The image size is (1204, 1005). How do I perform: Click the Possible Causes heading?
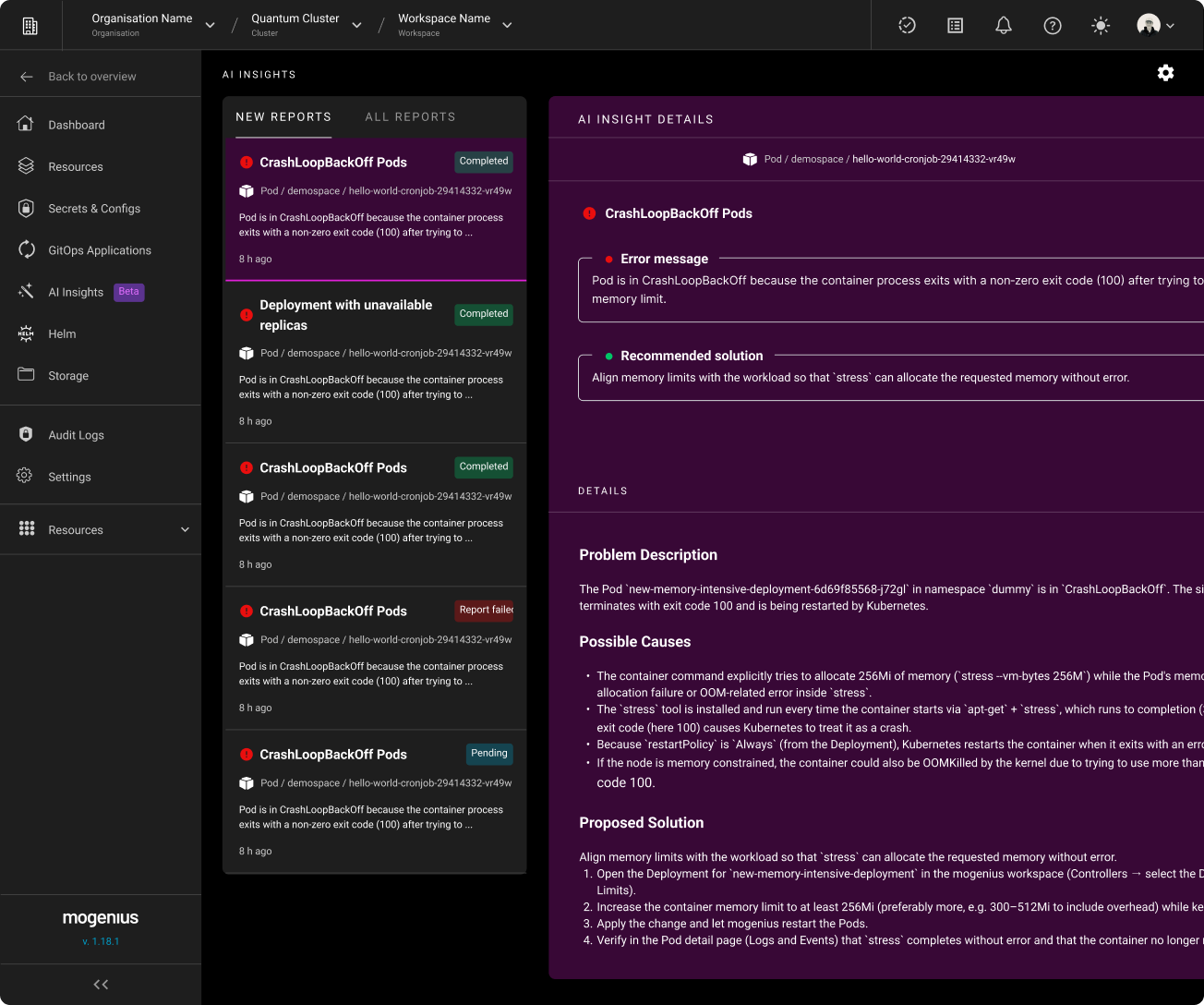(635, 642)
